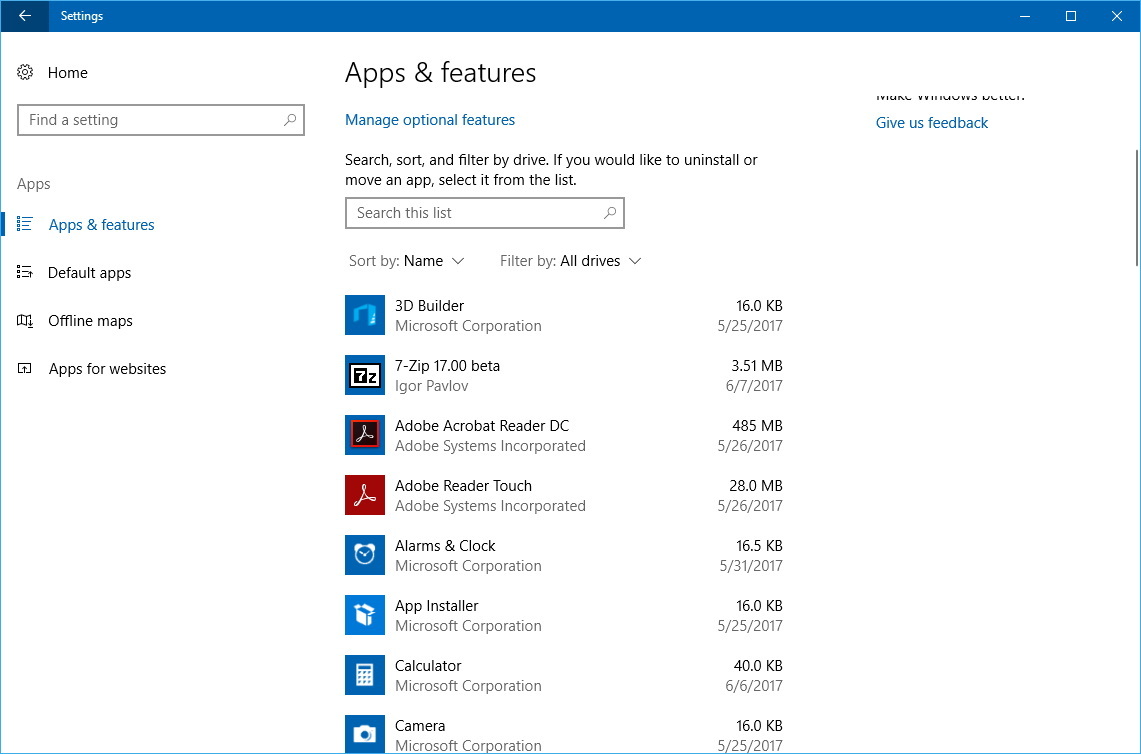
Task: Open Apps for websites settings
Action: [x=107, y=368]
